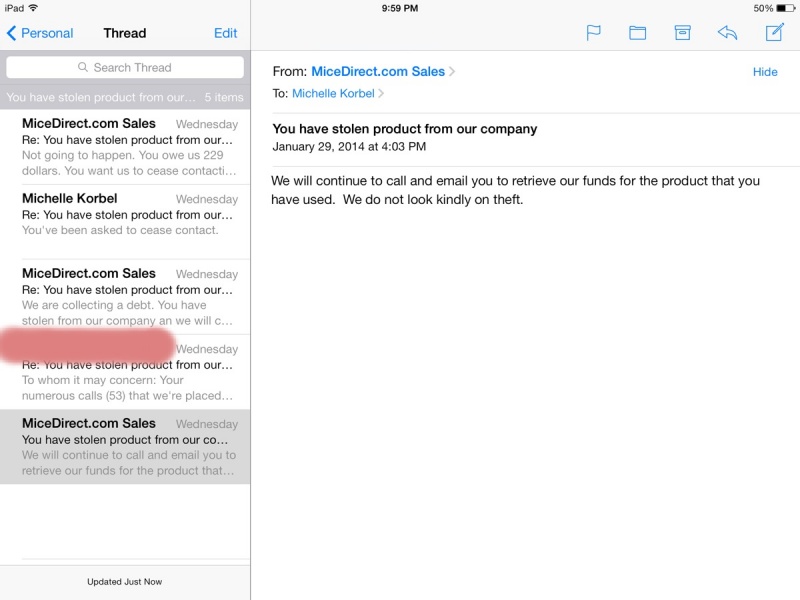800x600 pixels.
Task: Archive the message with the box icon
Action: pyautogui.click(x=682, y=33)
